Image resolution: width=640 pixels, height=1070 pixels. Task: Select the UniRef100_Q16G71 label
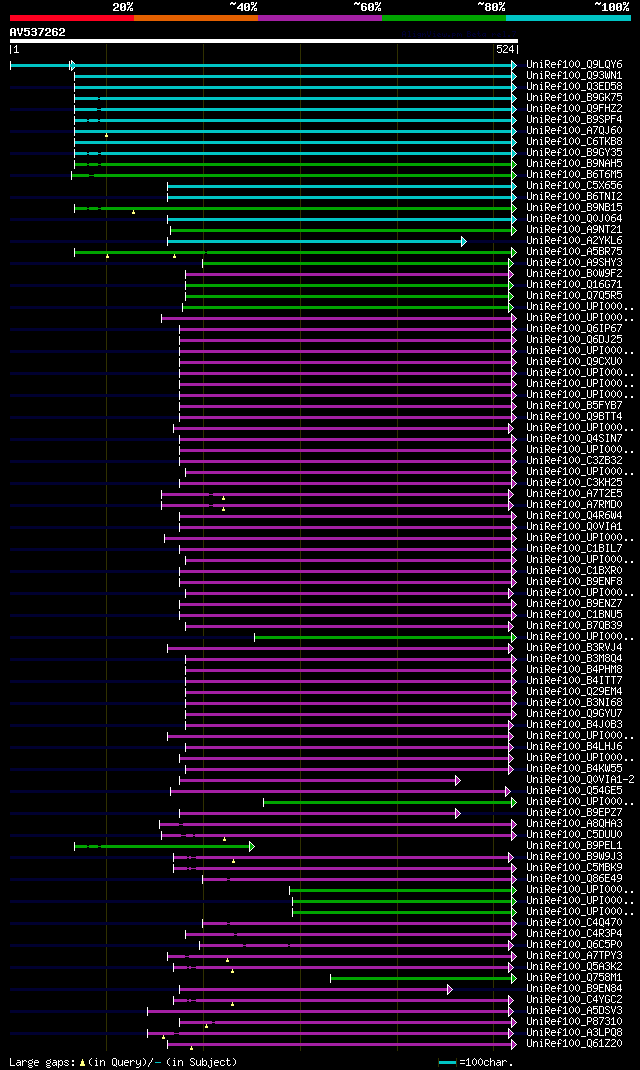574,285
